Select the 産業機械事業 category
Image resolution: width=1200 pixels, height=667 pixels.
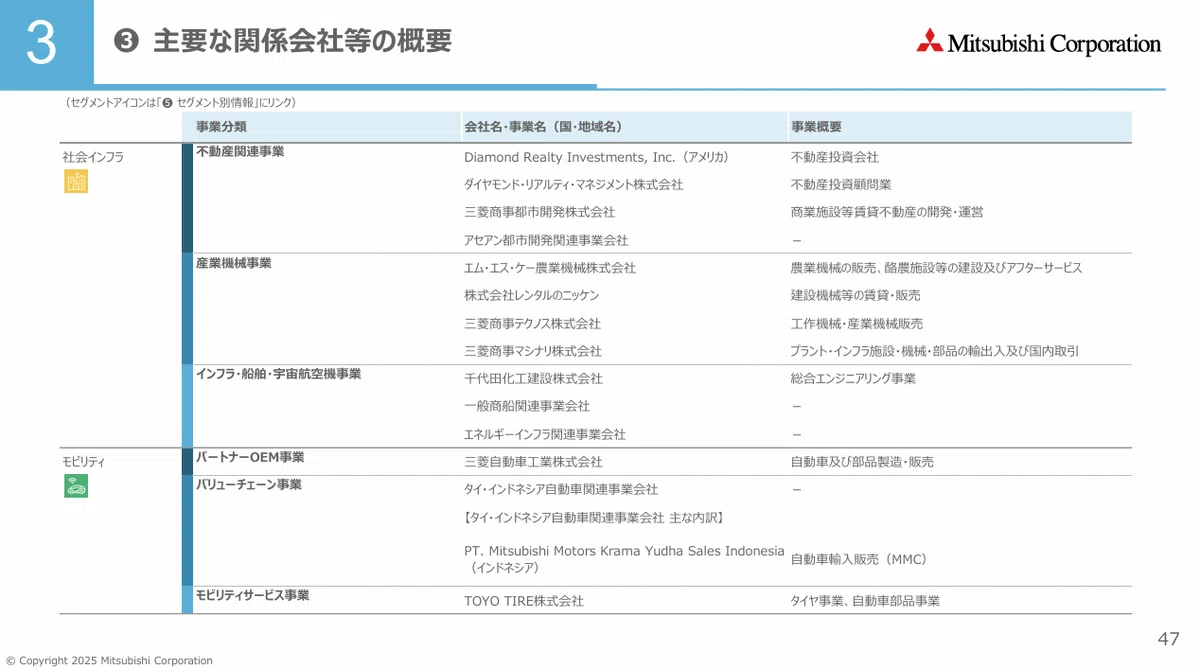[233, 263]
